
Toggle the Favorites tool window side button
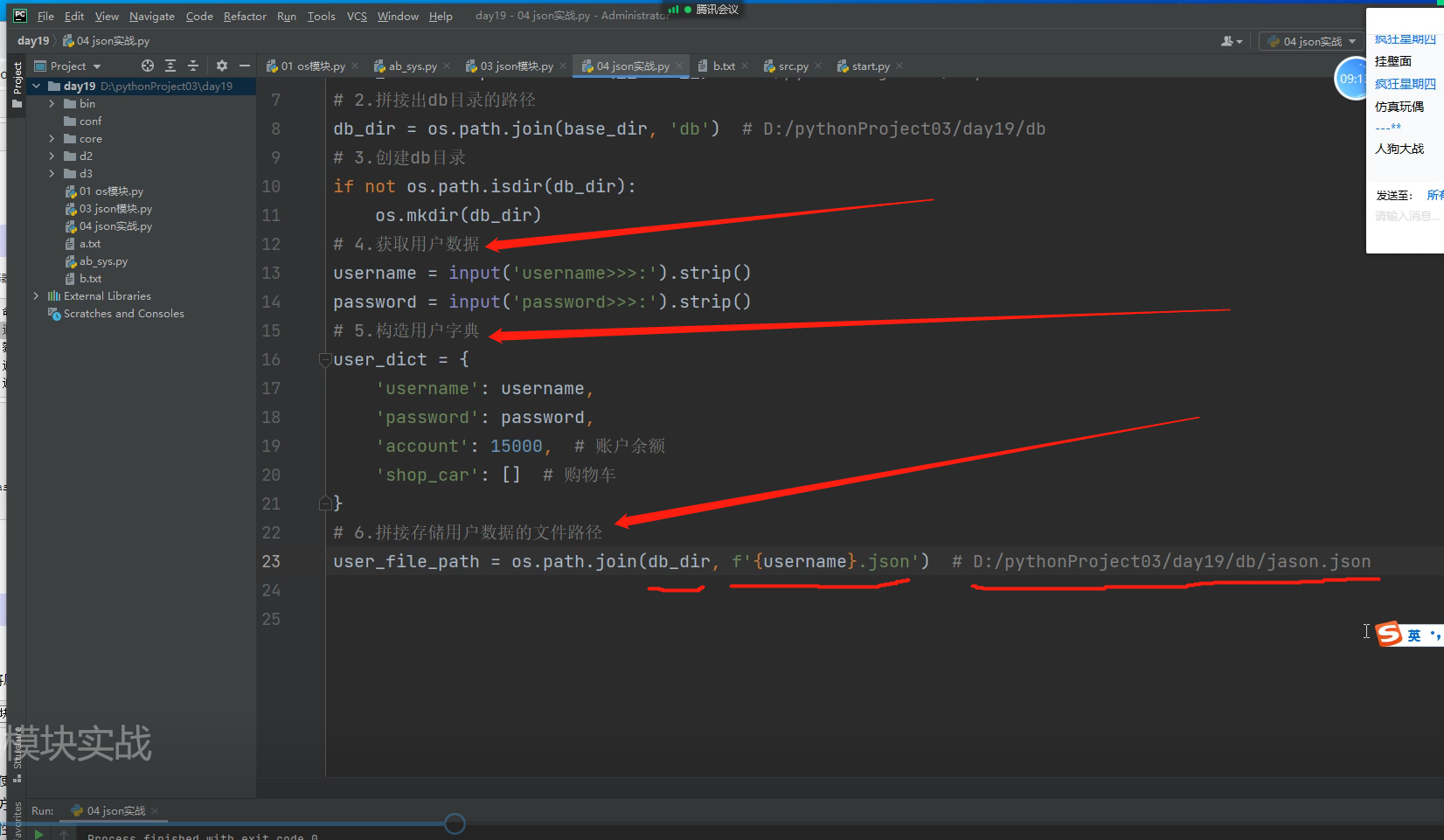click(x=17, y=822)
